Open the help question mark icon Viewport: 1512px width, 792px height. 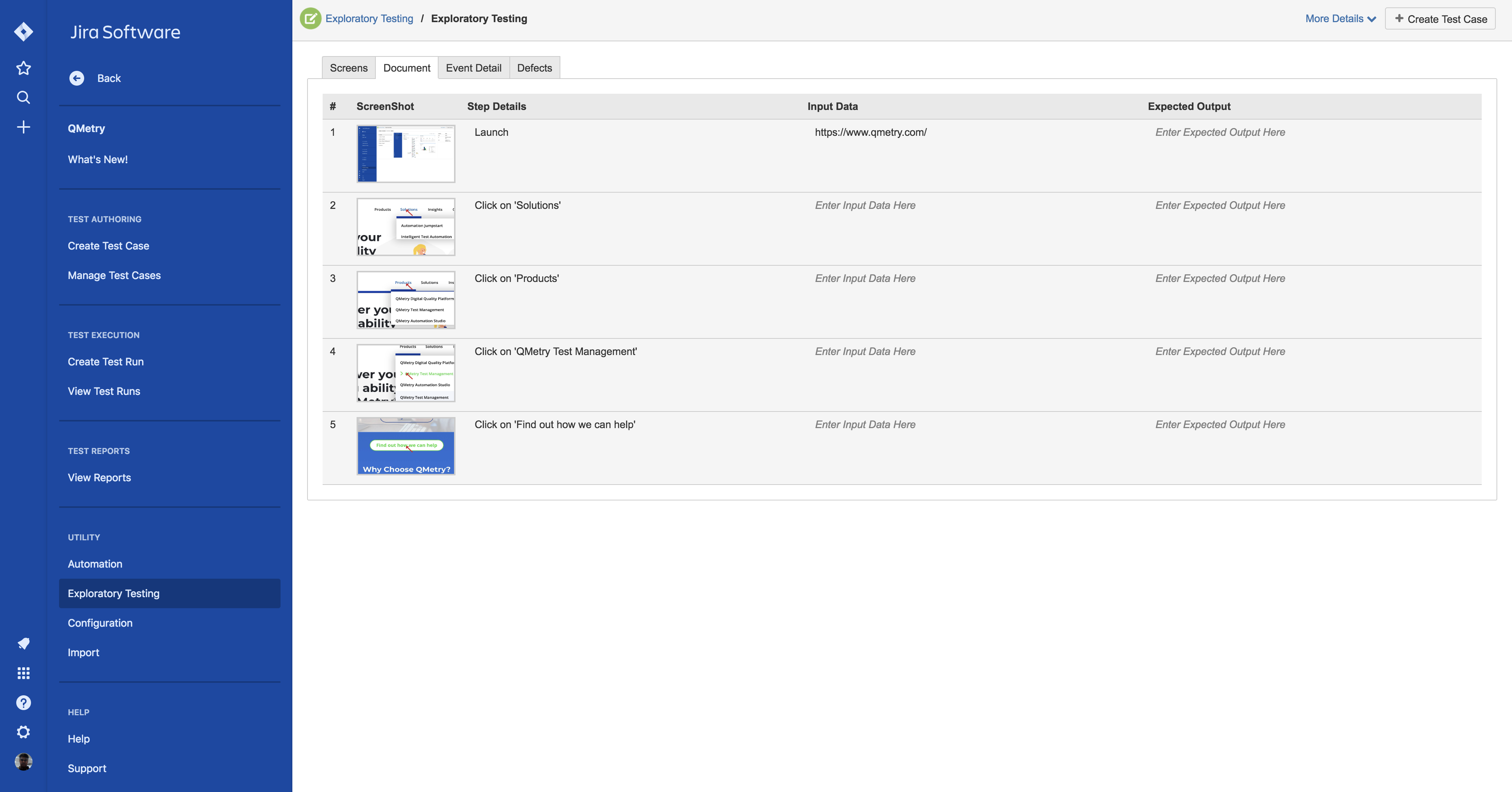[24, 703]
